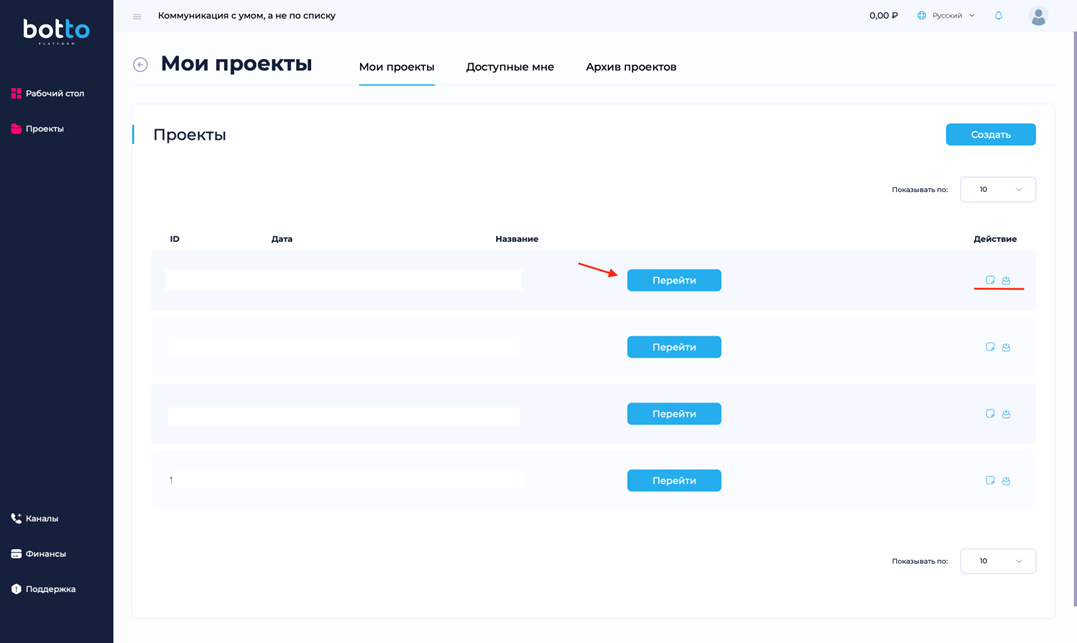This screenshot has width=1077, height=643.
Task: Click the archive icon in first project row
Action: 1006,280
